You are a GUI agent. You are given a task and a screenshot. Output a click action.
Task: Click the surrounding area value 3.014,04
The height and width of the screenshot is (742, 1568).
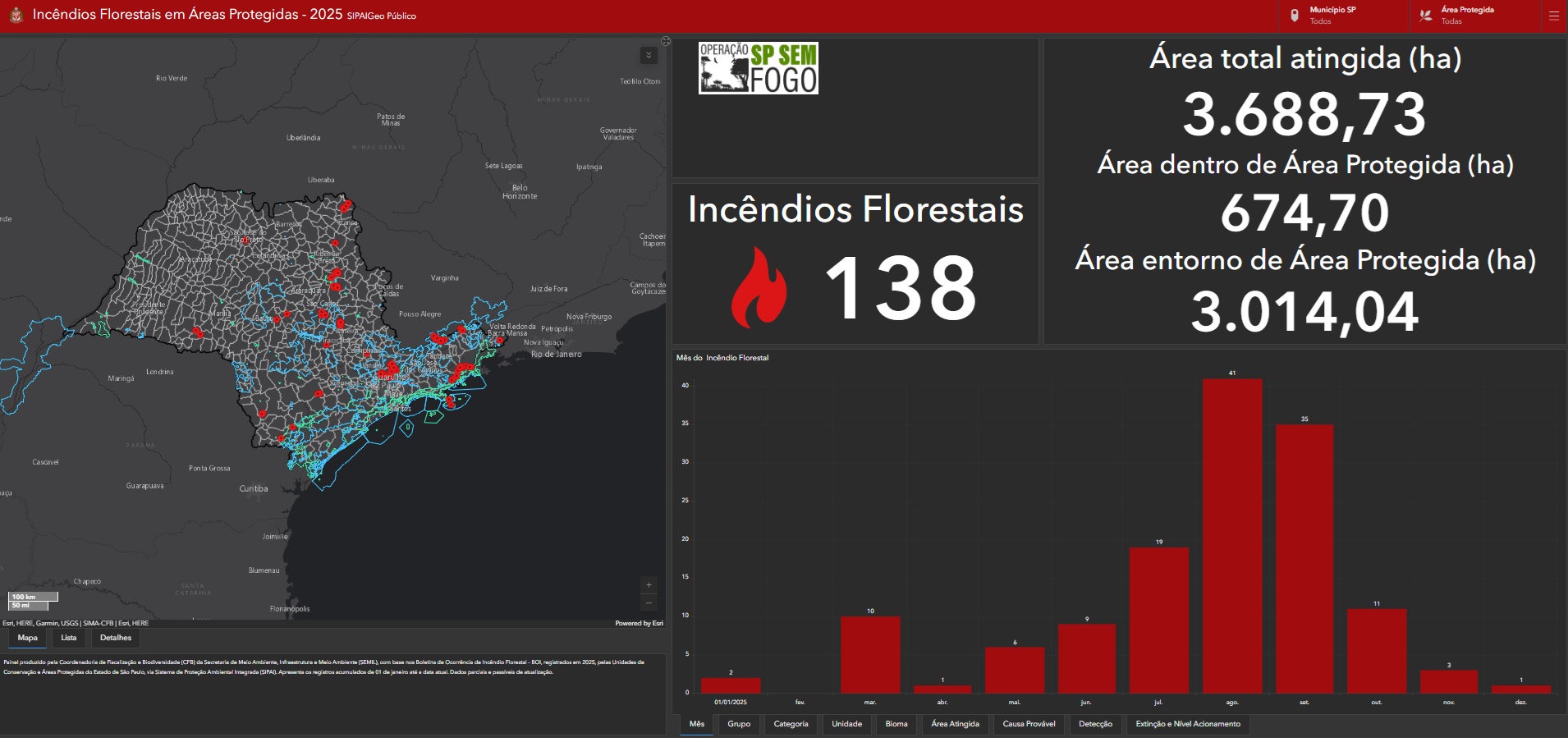click(1305, 312)
